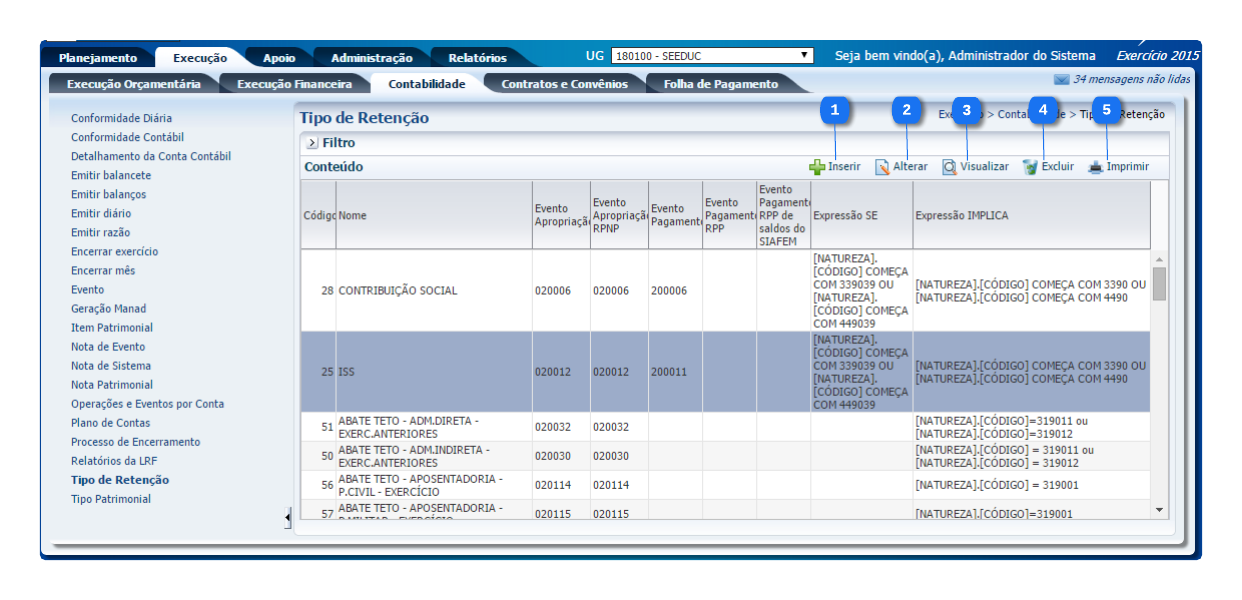Click the Visualizar magnifier icon
The height and width of the screenshot is (600, 1242).
coord(949,168)
